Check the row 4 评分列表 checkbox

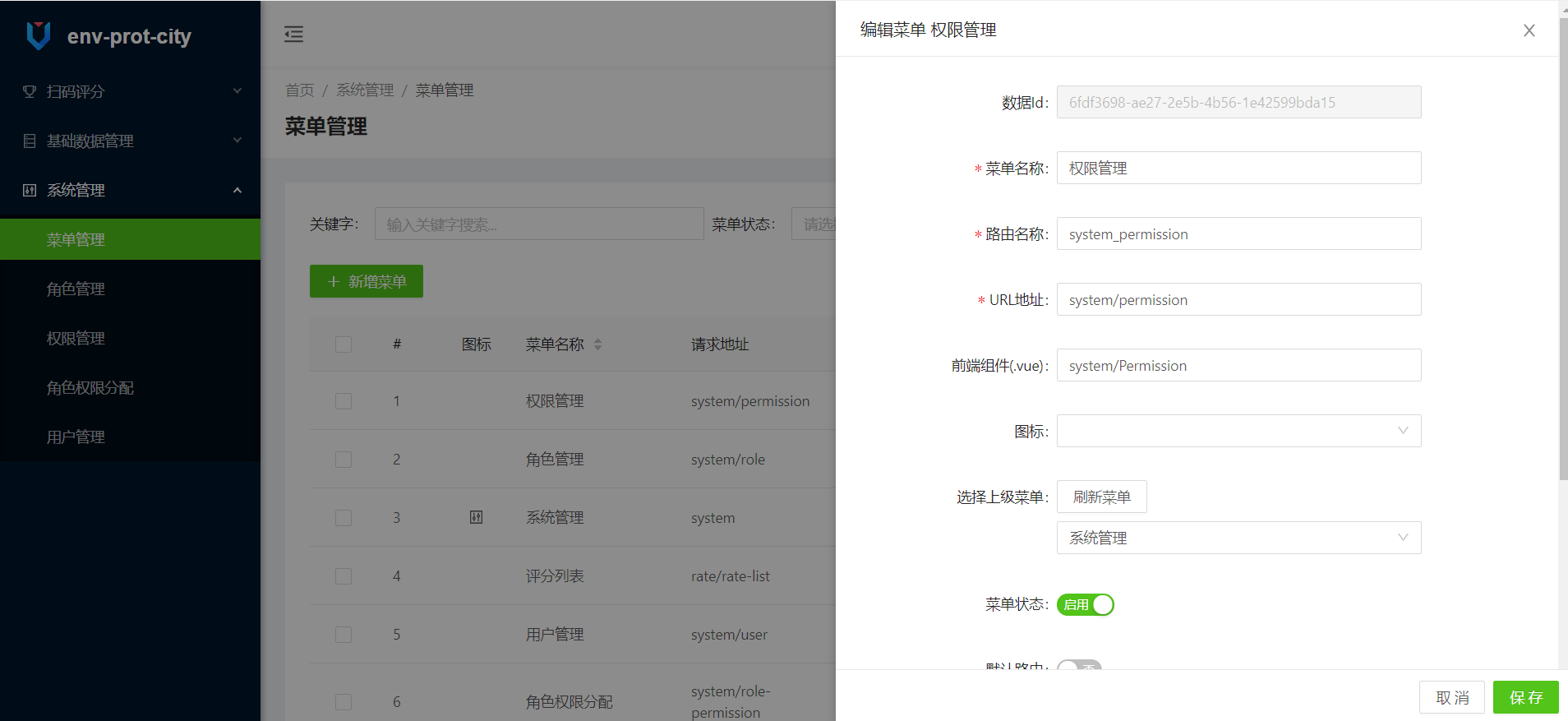click(x=344, y=576)
